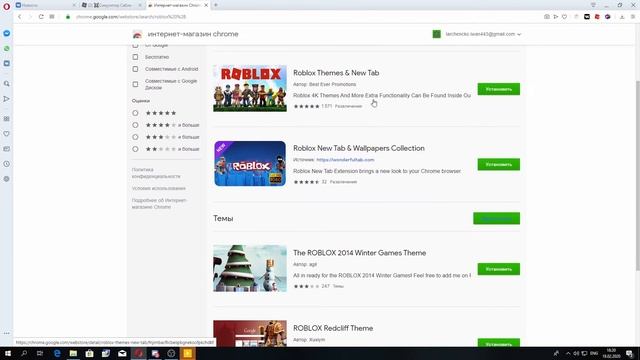
Task: Open VK panel in Opera sidebar
Action: pyautogui.click(x=7, y=64)
